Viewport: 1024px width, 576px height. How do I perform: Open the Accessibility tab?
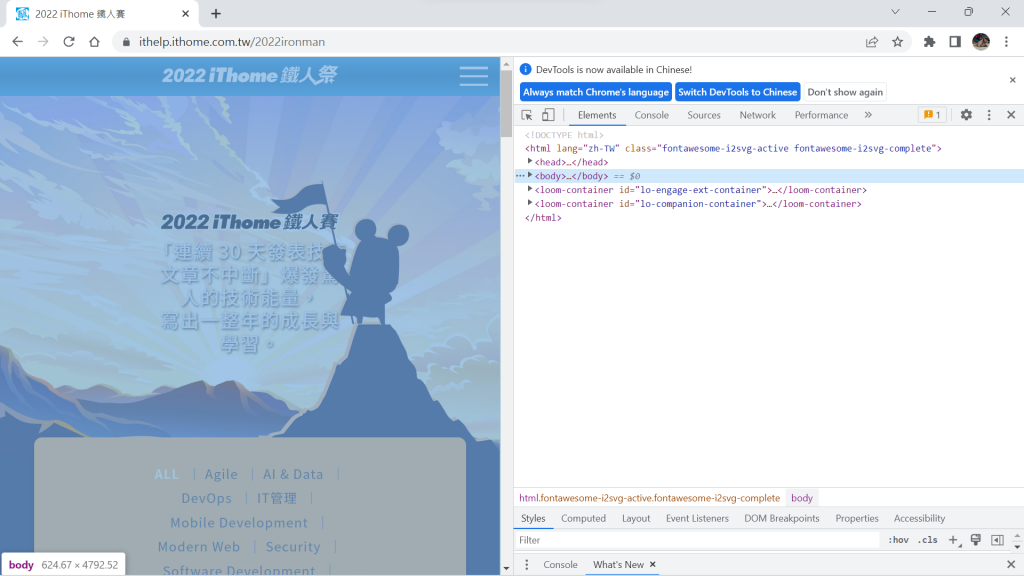coord(919,519)
